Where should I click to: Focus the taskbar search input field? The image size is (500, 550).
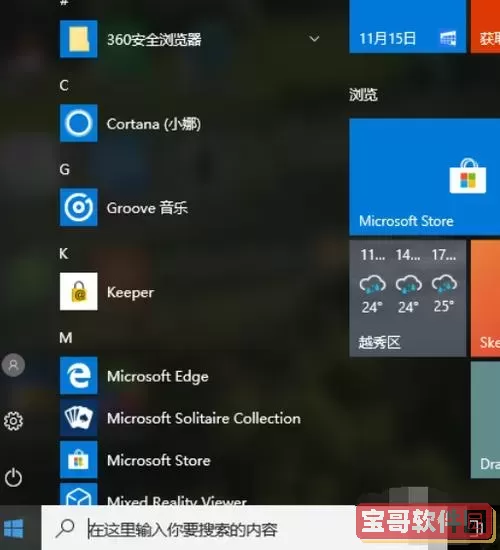(199, 528)
